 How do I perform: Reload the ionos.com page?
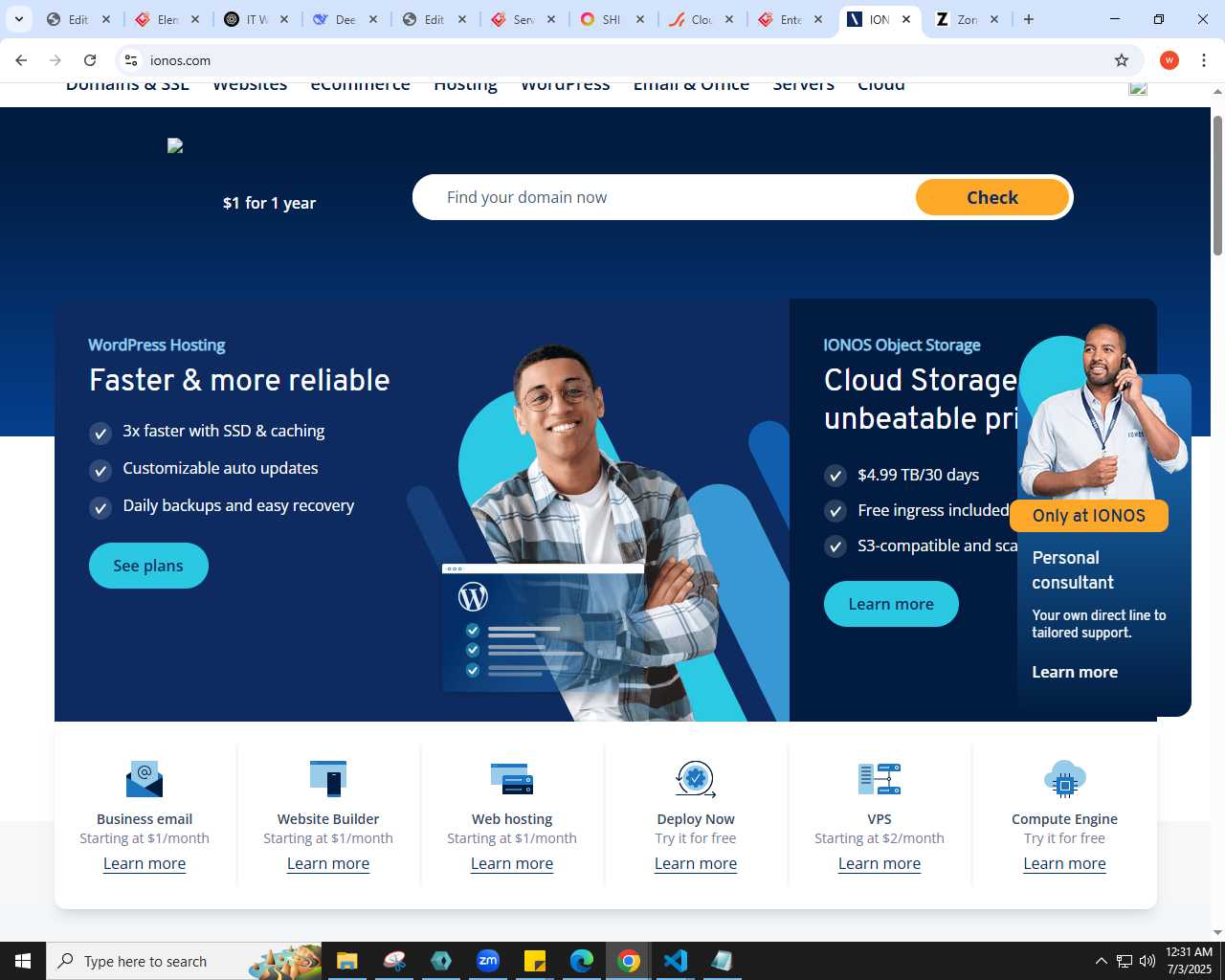coord(90,60)
